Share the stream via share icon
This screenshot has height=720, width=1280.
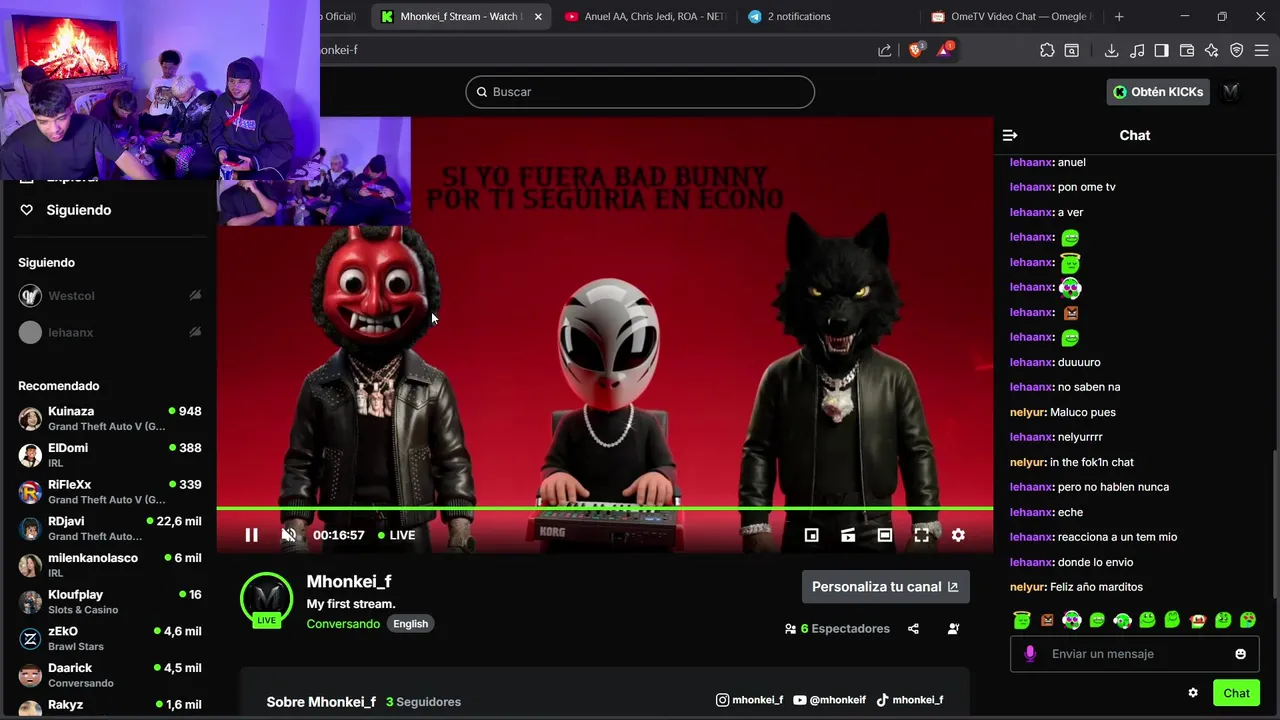click(913, 629)
